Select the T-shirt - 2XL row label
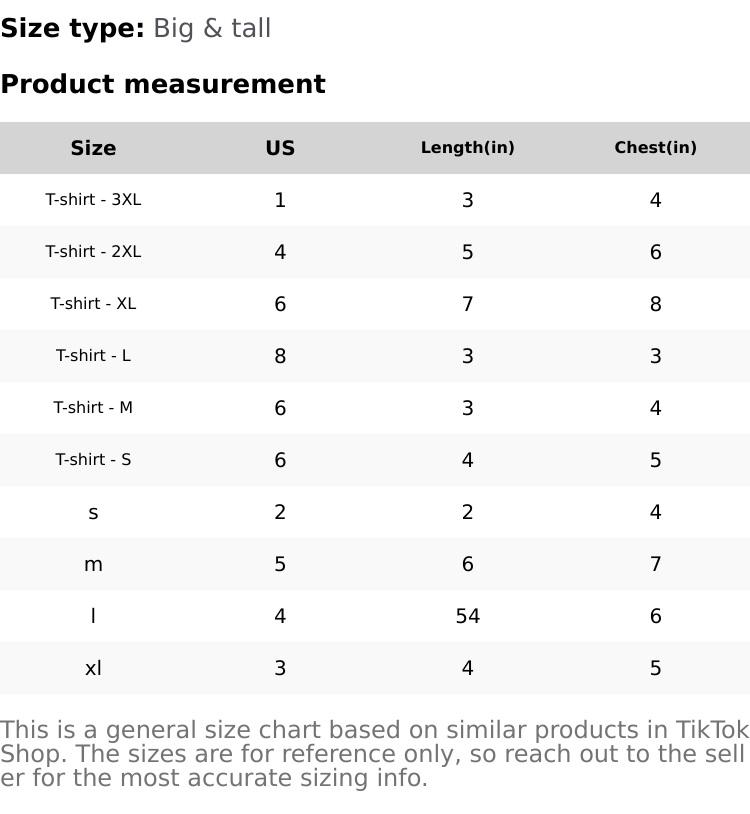The image size is (750, 814). pyautogui.click(x=93, y=252)
